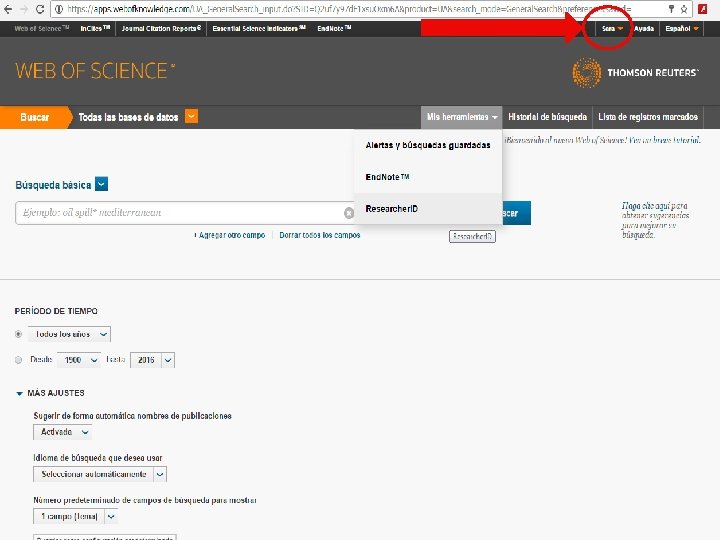
Task: Collapse MÁS AJUSTES section
Action: click(x=50, y=393)
